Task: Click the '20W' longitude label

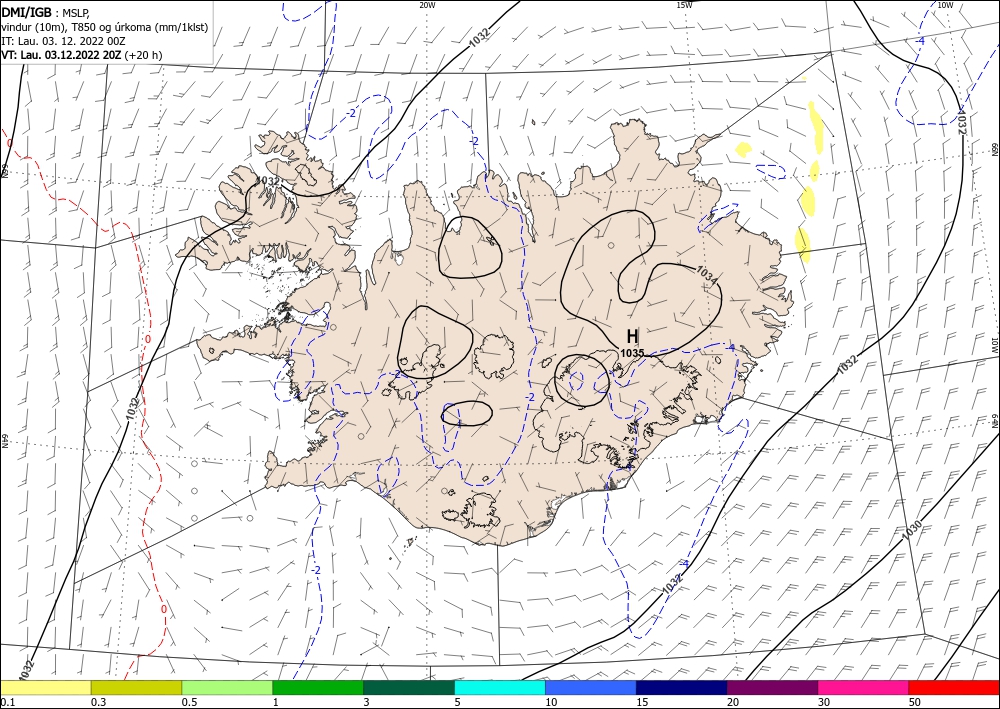Action: tap(427, 5)
